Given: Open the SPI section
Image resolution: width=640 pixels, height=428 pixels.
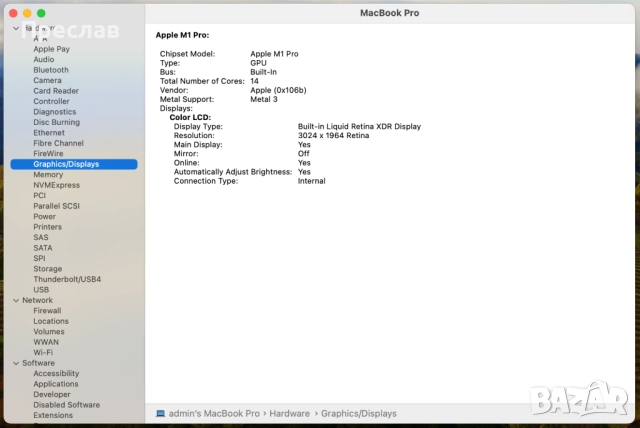Looking at the screenshot, I should point(39,258).
